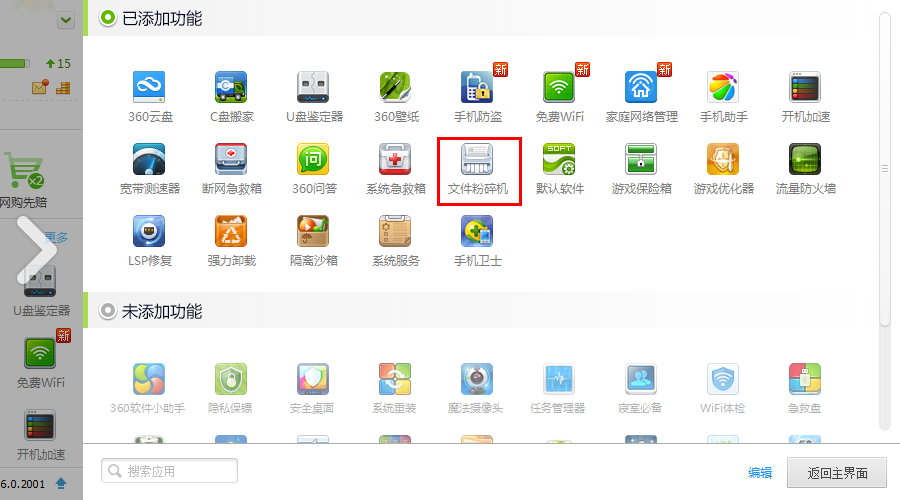
Task: Add 任务管理器 task manager
Action: [x=558, y=389]
